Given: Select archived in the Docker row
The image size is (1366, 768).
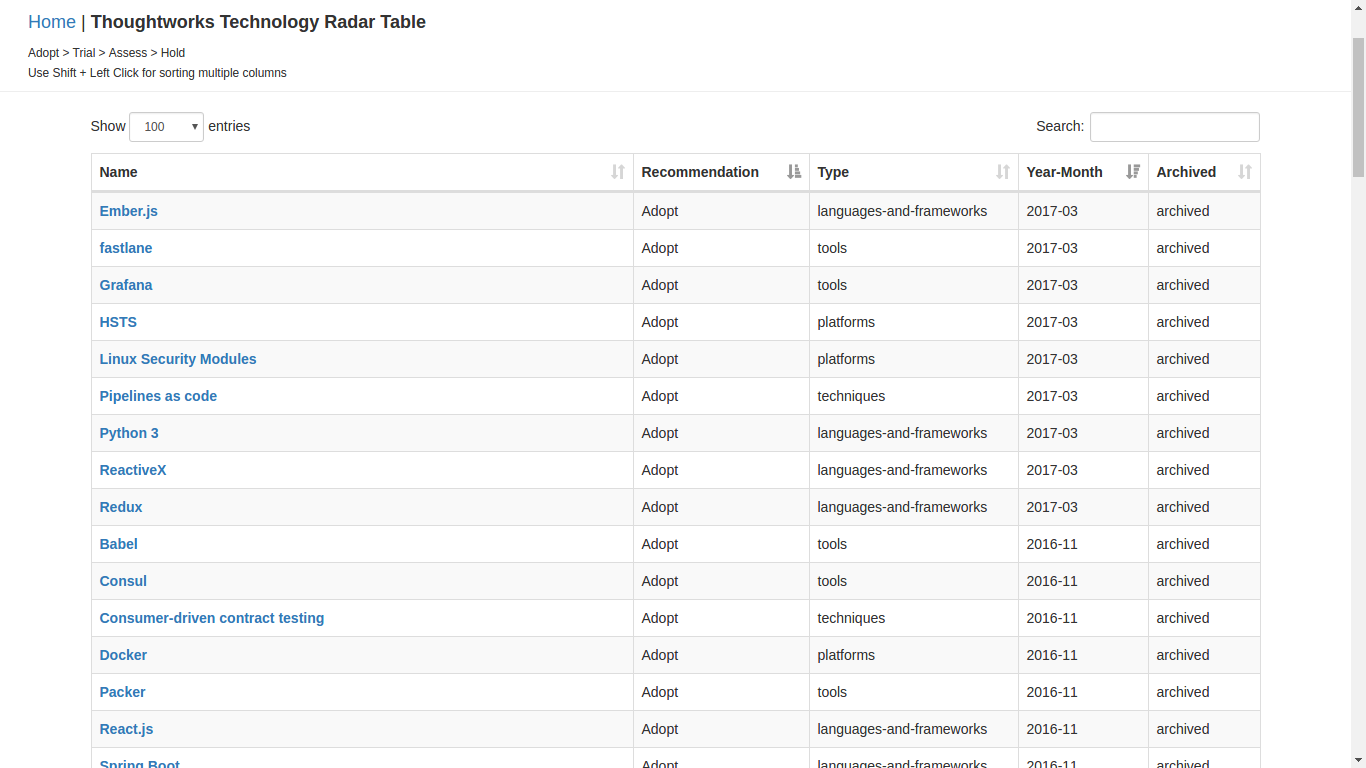Looking at the screenshot, I should pyautogui.click(x=1183, y=655).
